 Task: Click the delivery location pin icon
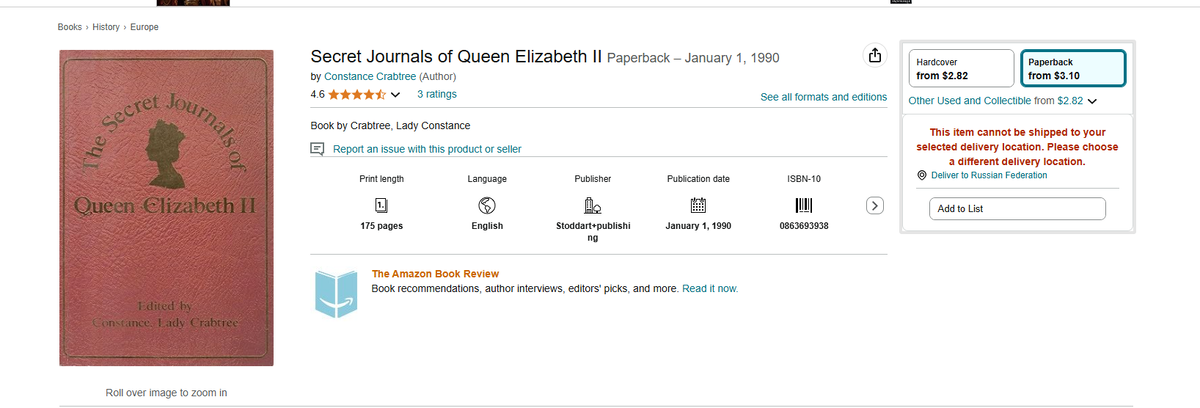point(922,175)
